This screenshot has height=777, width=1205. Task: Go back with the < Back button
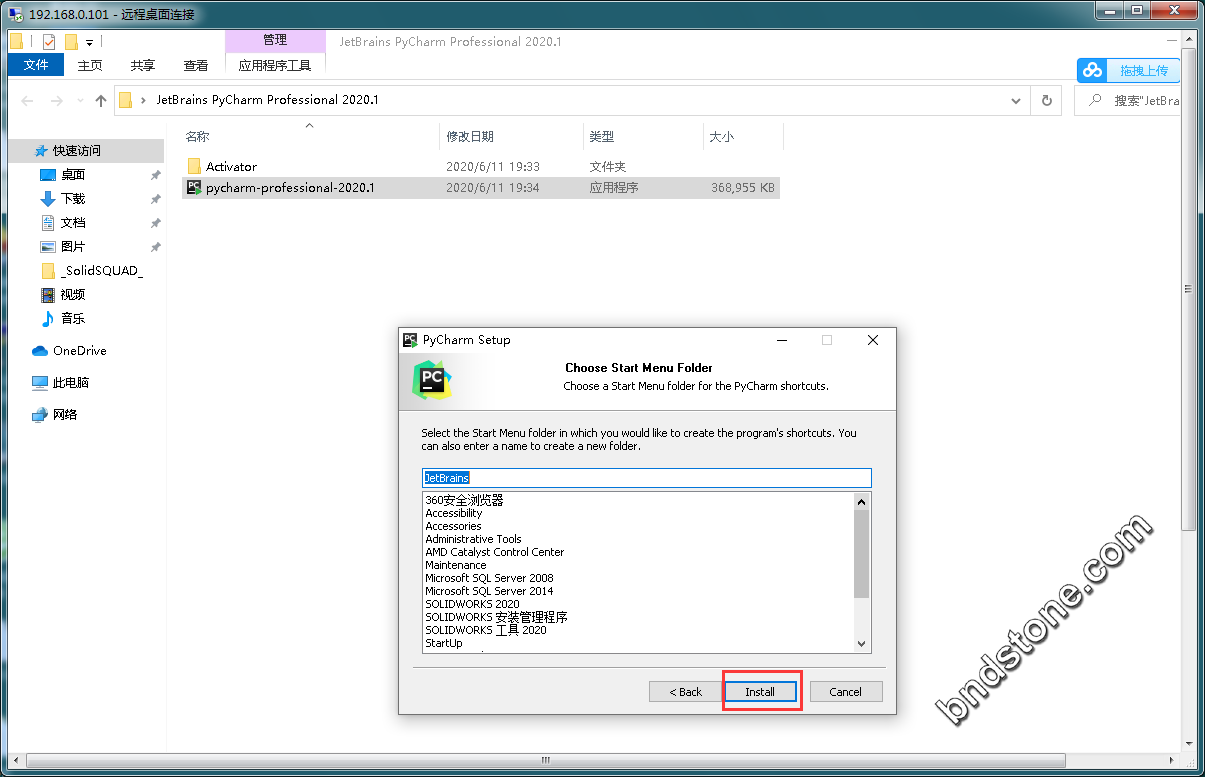685,692
